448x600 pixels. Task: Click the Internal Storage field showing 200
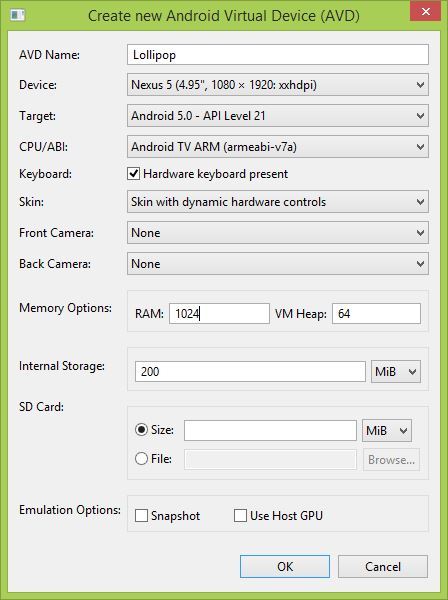(250, 372)
